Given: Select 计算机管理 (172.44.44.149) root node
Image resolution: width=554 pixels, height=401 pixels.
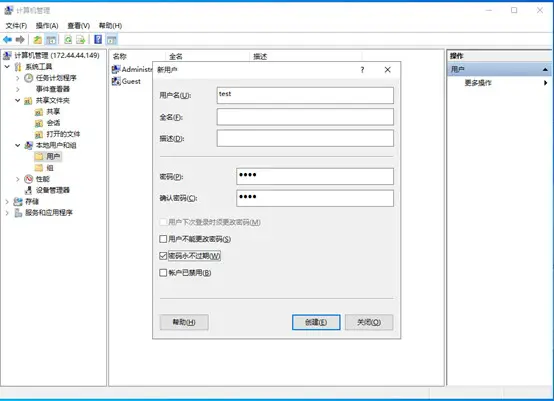Looking at the screenshot, I should 57,55.
